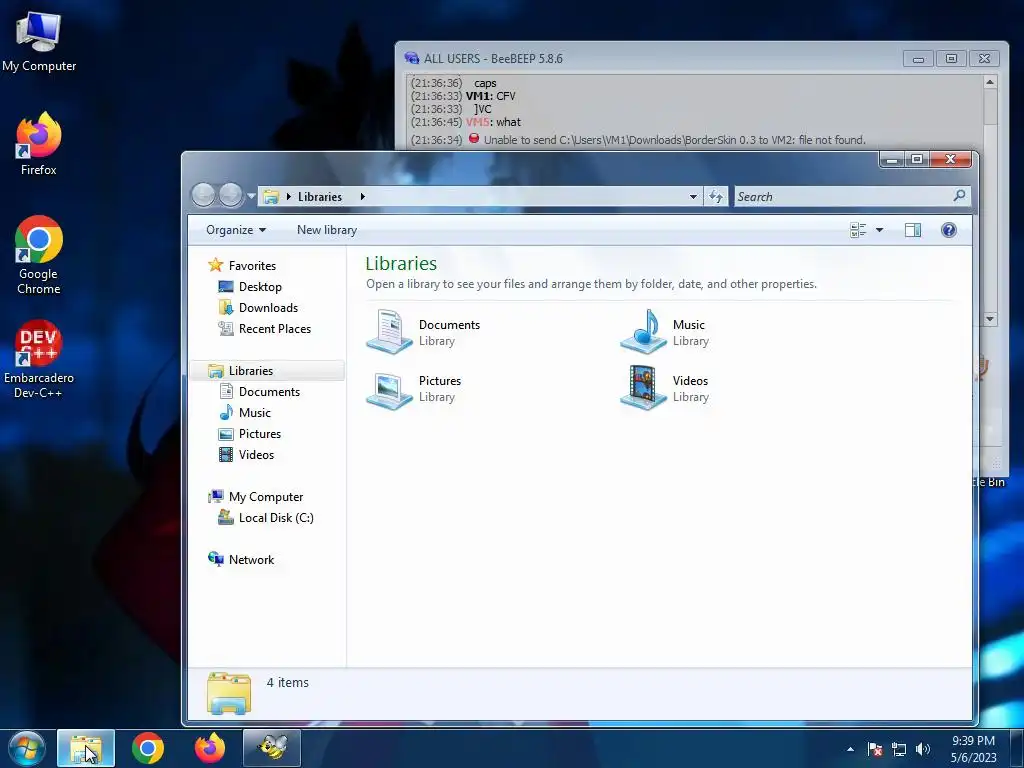Click the Embarcadero Dev-C++ desktop shortcut
The image size is (1024, 768).
39,359
